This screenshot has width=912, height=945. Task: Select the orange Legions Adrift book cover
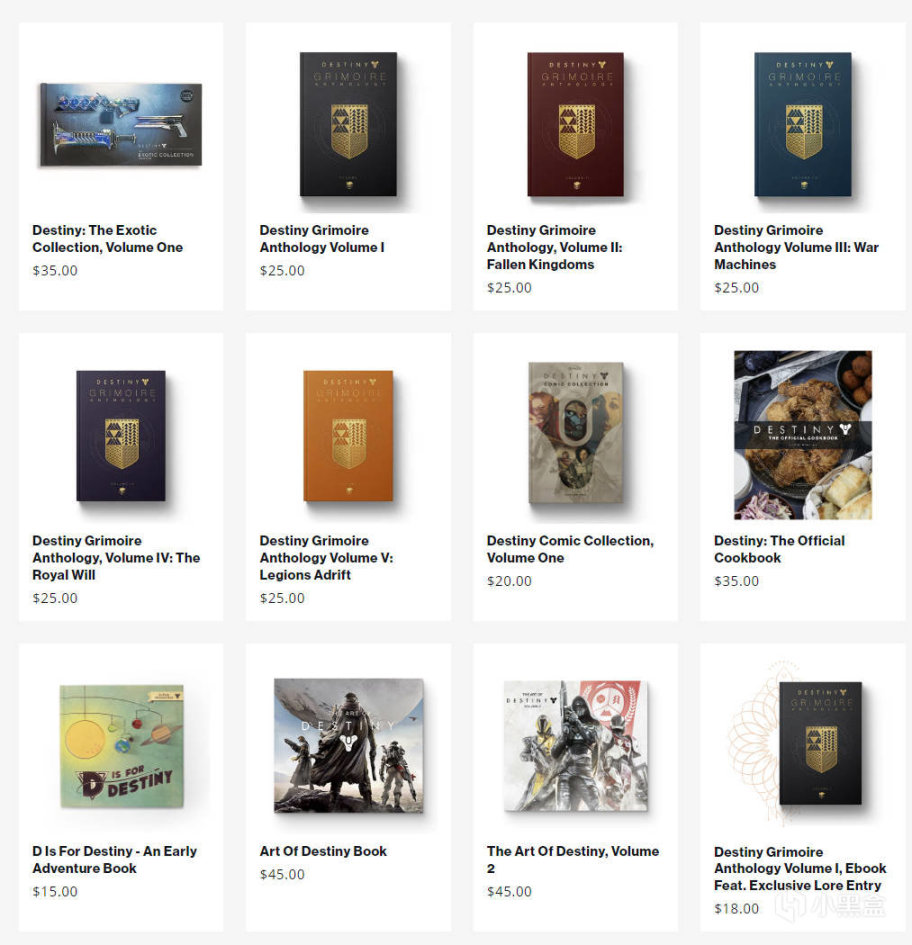[x=348, y=435]
